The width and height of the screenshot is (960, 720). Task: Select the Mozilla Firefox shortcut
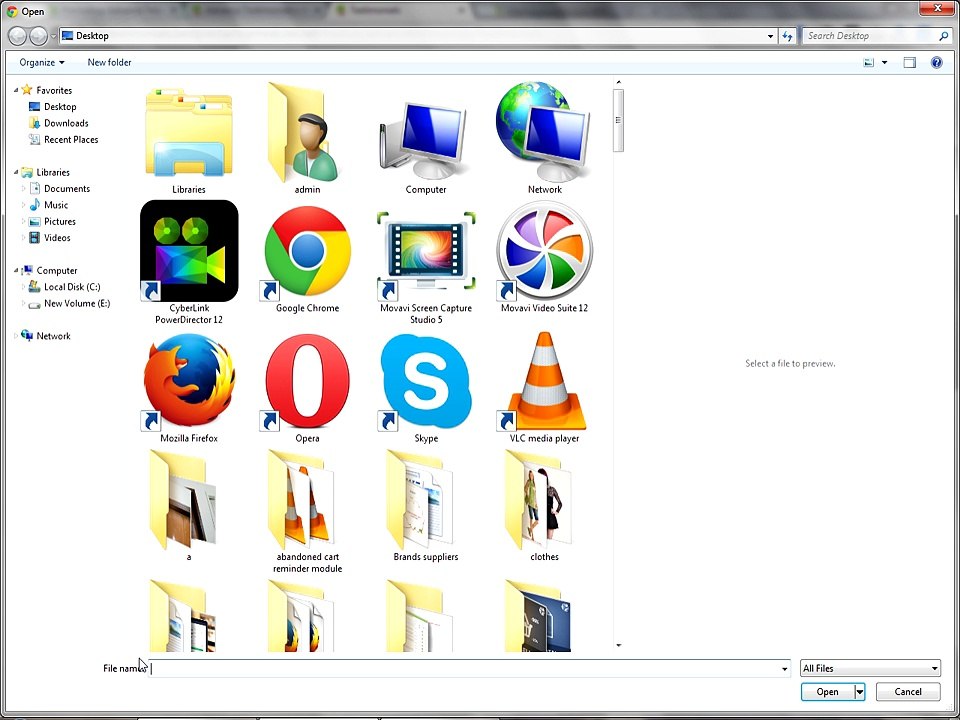tap(189, 381)
